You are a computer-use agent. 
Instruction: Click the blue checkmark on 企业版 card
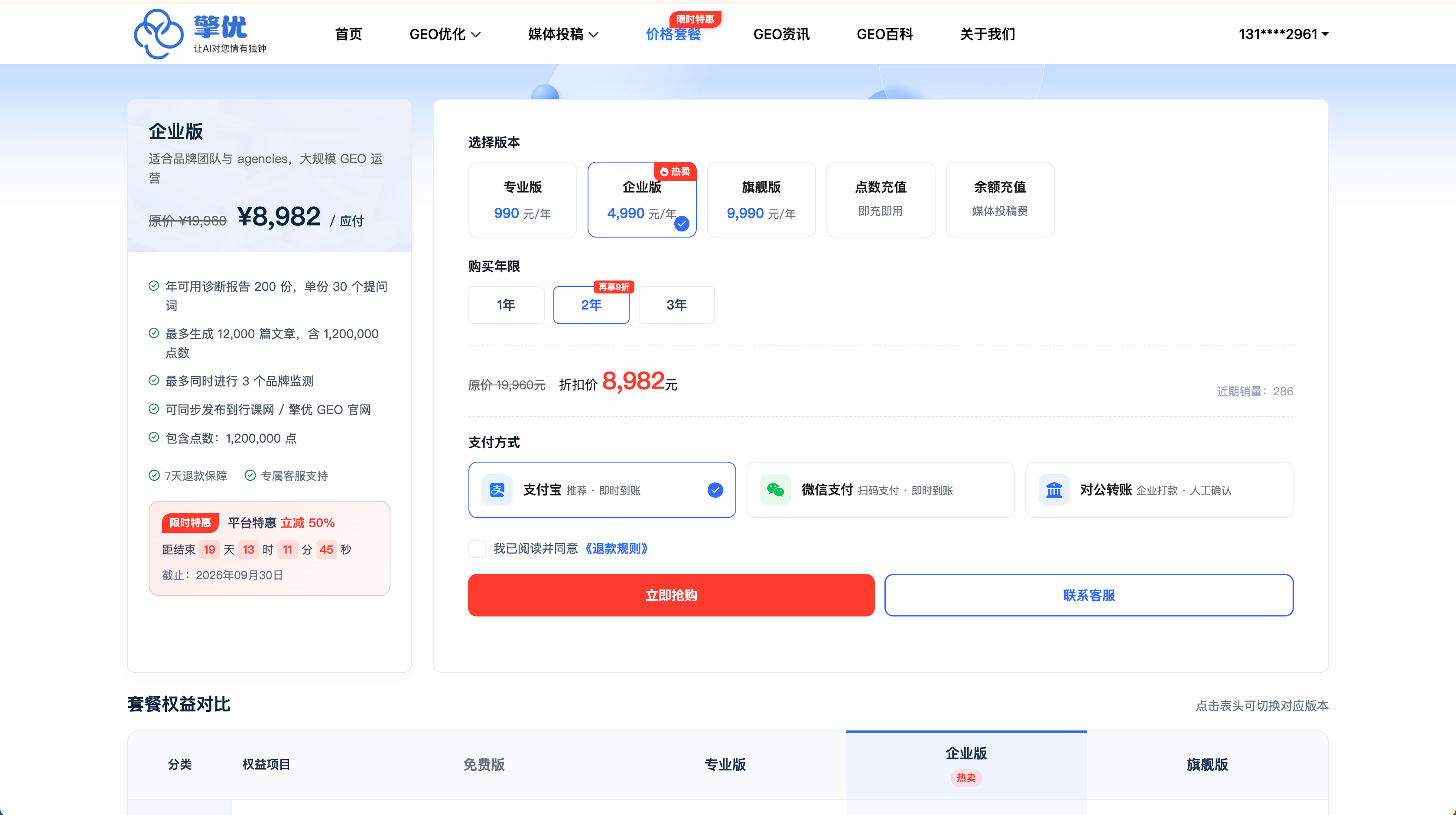click(682, 224)
